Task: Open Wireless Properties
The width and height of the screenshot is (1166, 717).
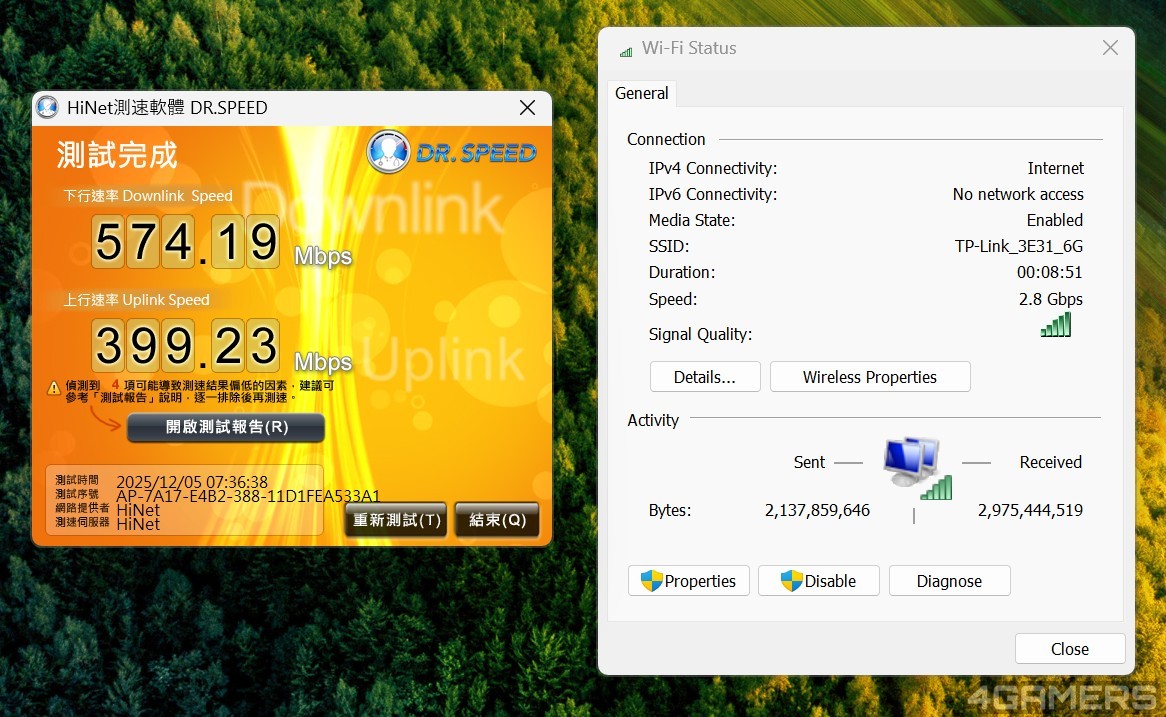Action: point(869,377)
